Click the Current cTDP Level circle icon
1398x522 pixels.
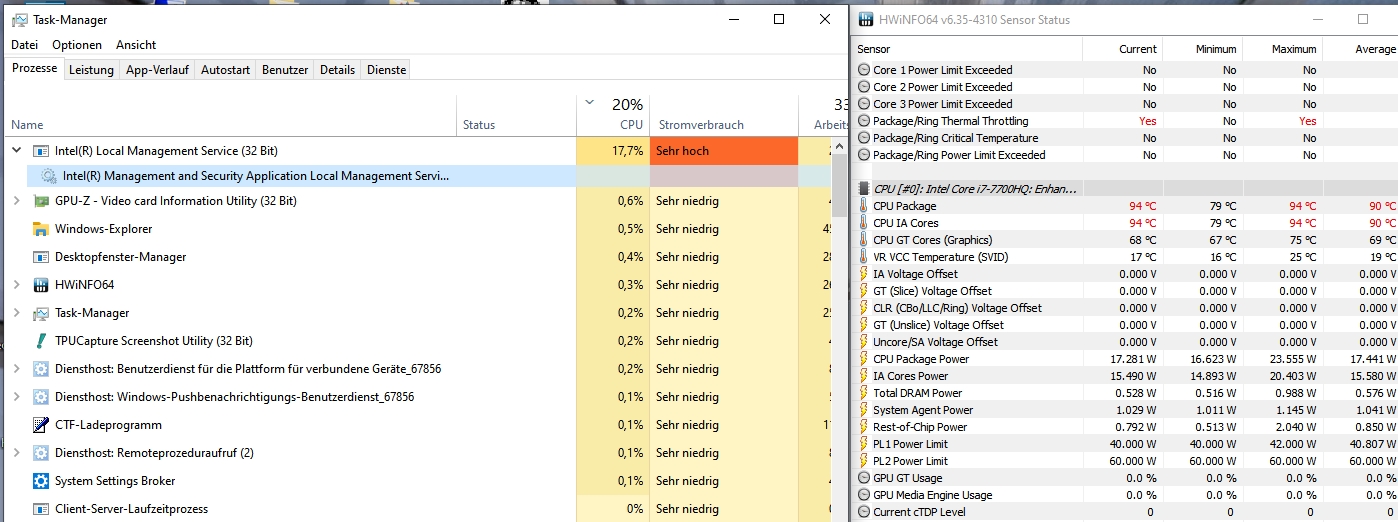pyautogui.click(x=864, y=512)
